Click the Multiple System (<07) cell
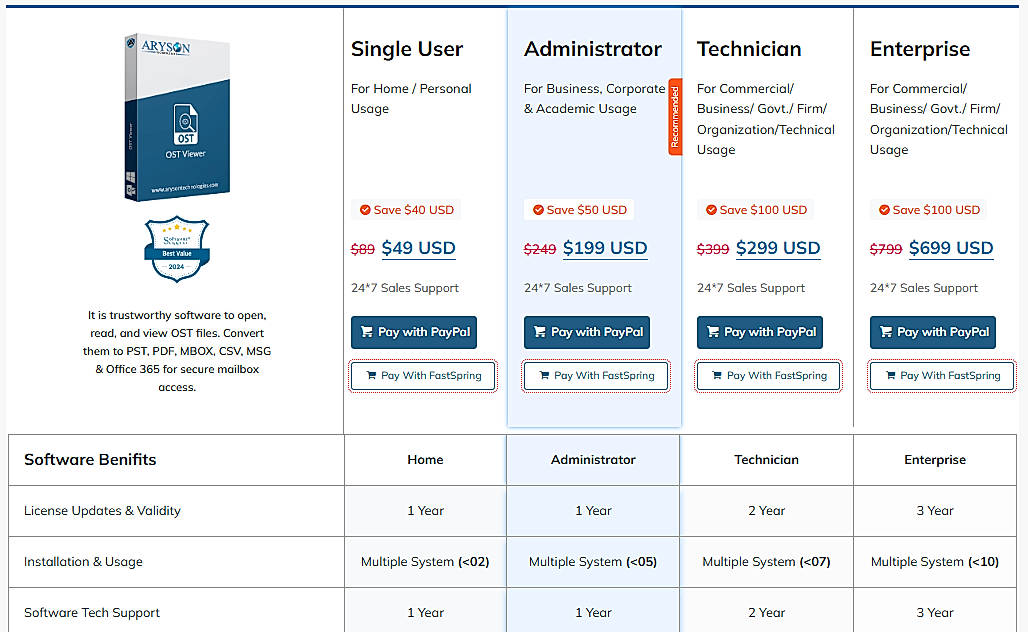This screenshot has height=632, width=1028. coord(766,562)
